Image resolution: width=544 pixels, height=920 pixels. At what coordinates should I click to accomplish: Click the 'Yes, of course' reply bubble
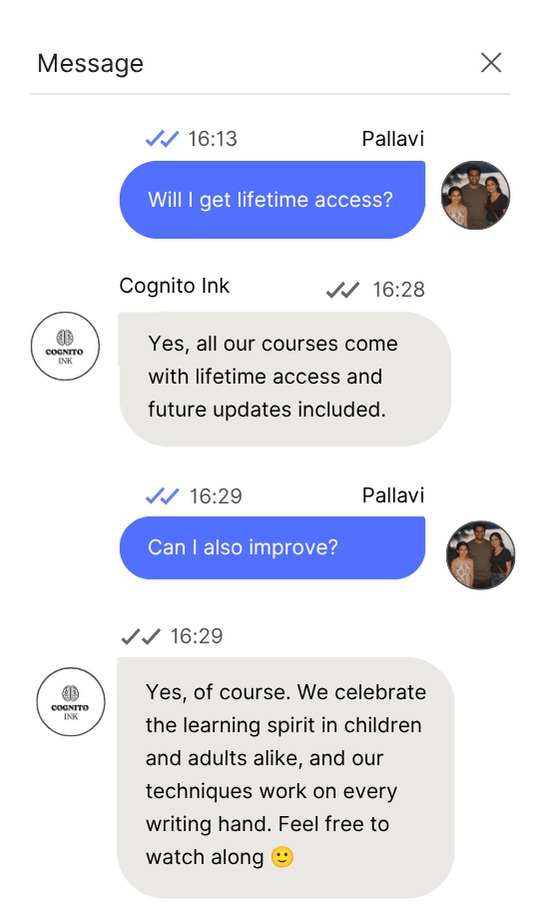pyautogui.click(x=286, y=777)
